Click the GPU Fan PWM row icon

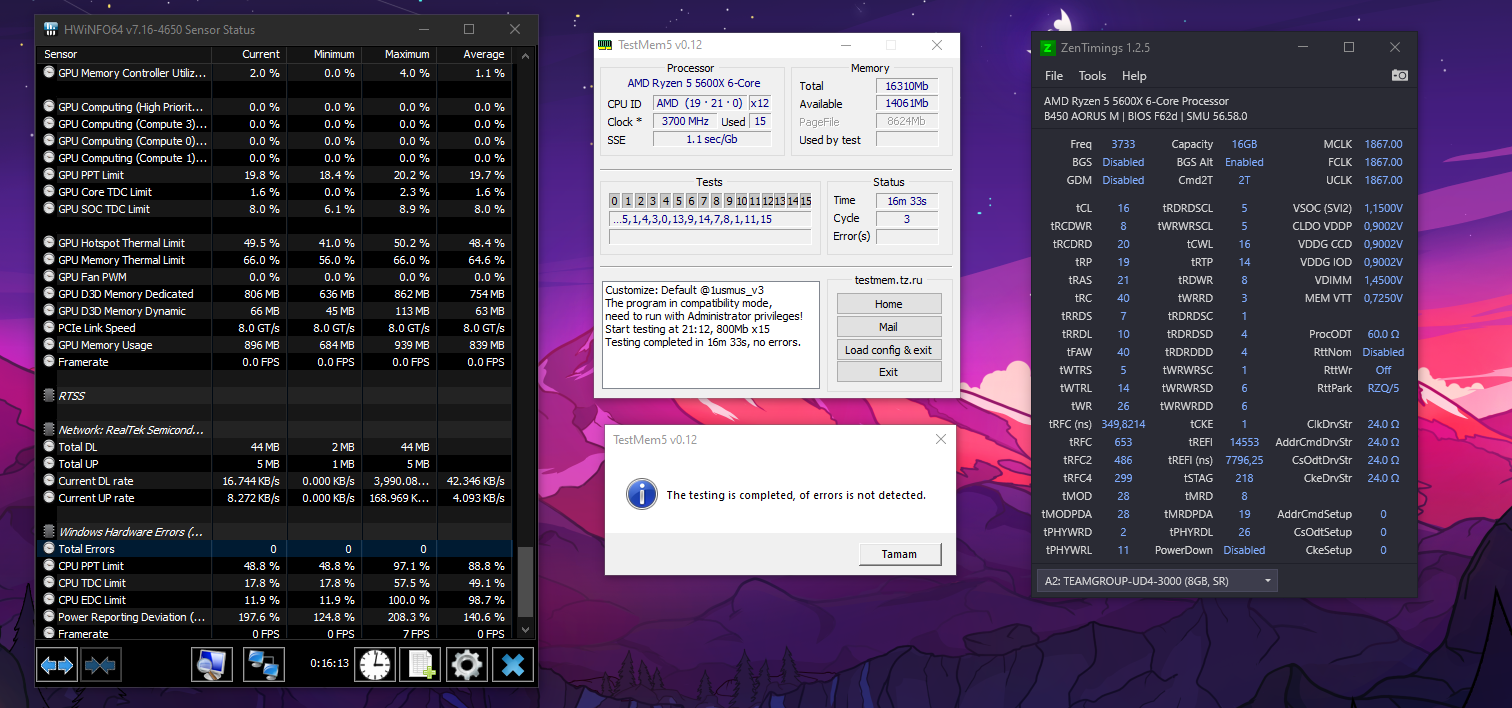coord(50,277)
